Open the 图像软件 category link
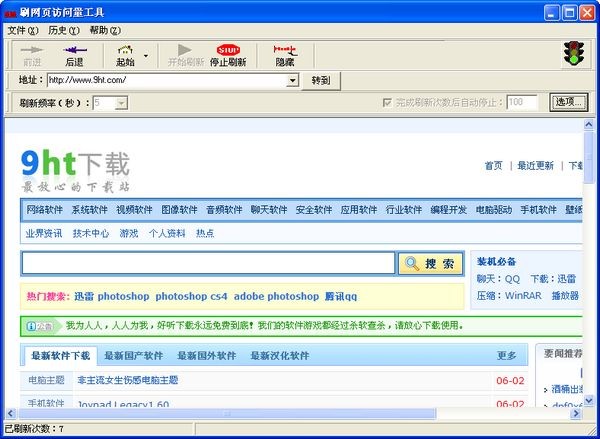Image resolution: width=600 pixels, height=439 pixels. [179, 210]
